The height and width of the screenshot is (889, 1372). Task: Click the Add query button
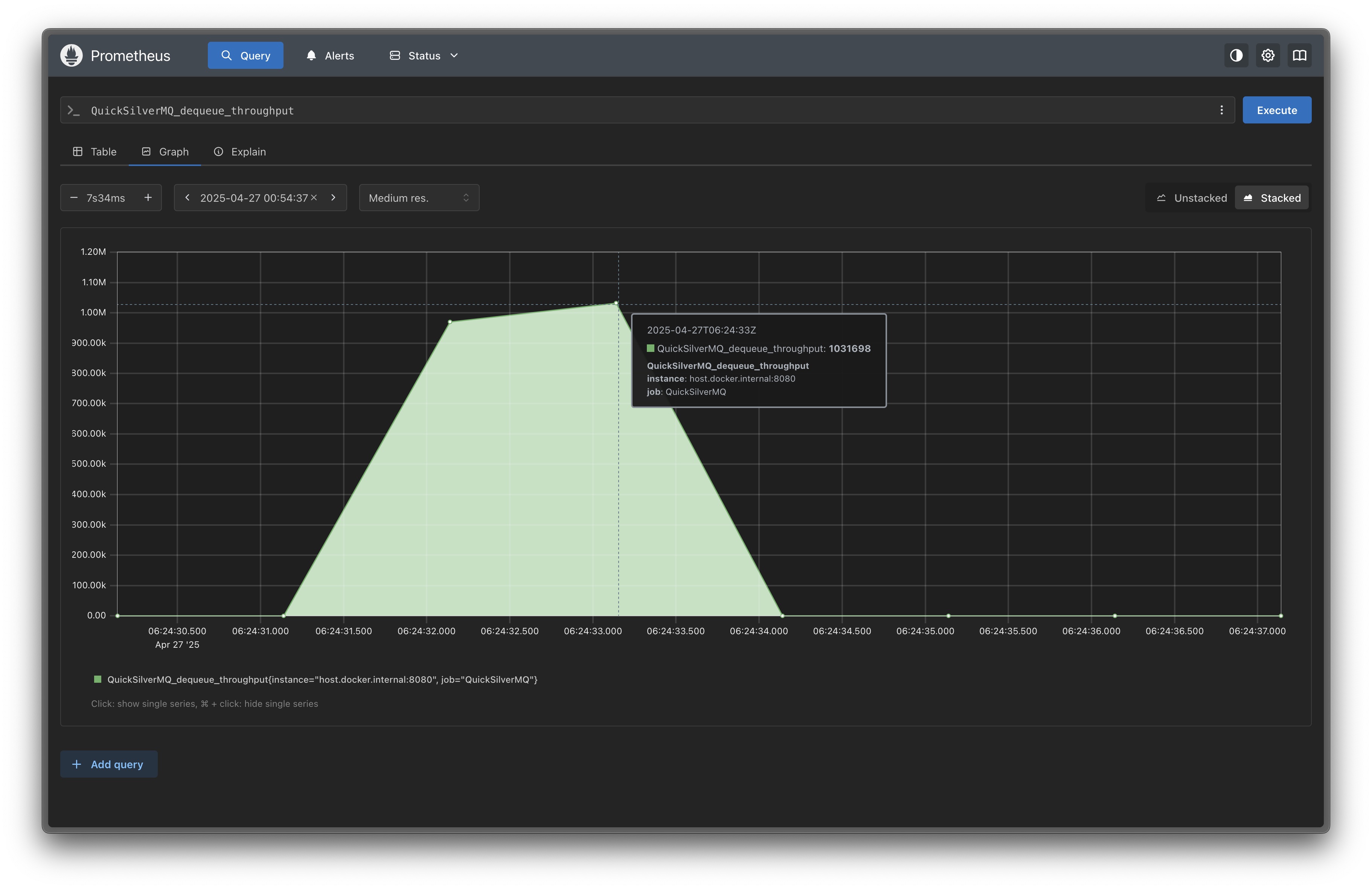tap(109, 764)
